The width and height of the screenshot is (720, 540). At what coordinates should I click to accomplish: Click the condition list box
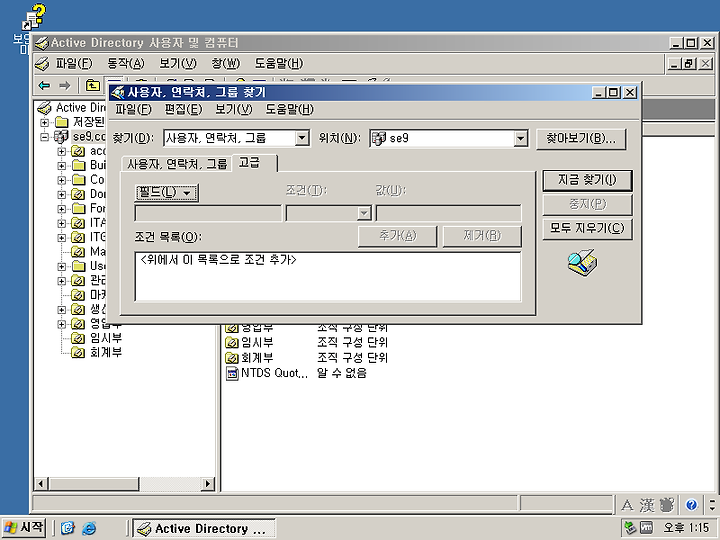[x=328, y=276]
